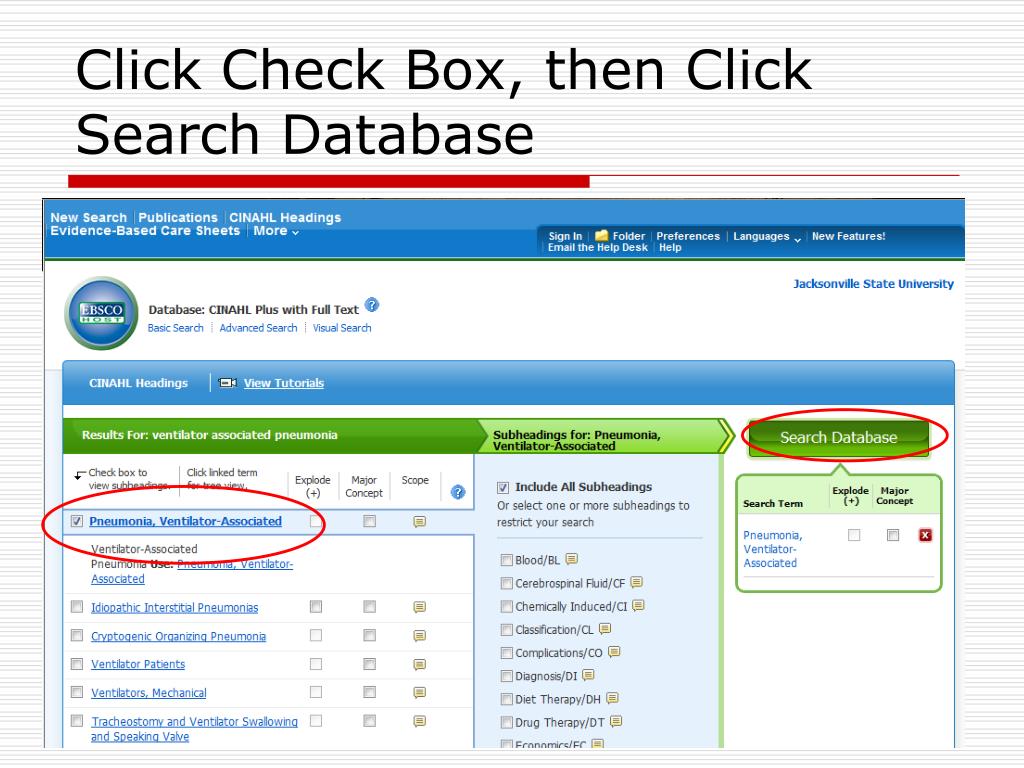The width and height of the screenshot is (1024, 768).
Task: Open the Ventilators, Mechanical link
Action: click(x=148, y=693)
